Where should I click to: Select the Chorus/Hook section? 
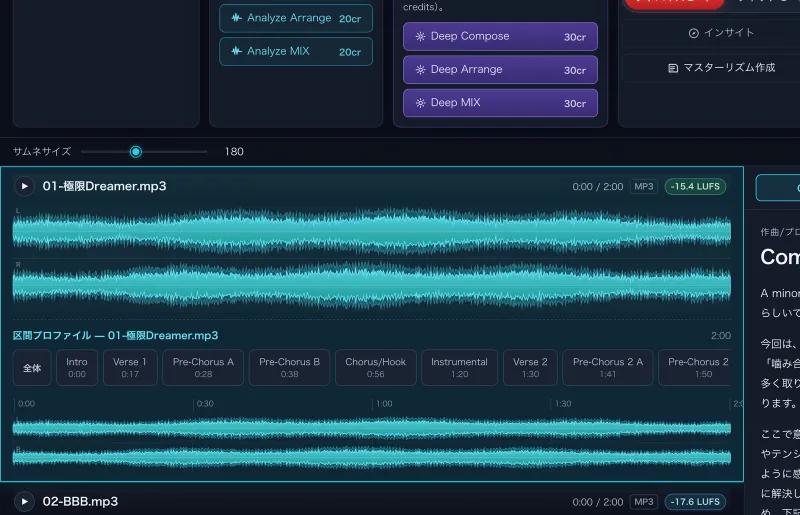[x=376, y=367]
